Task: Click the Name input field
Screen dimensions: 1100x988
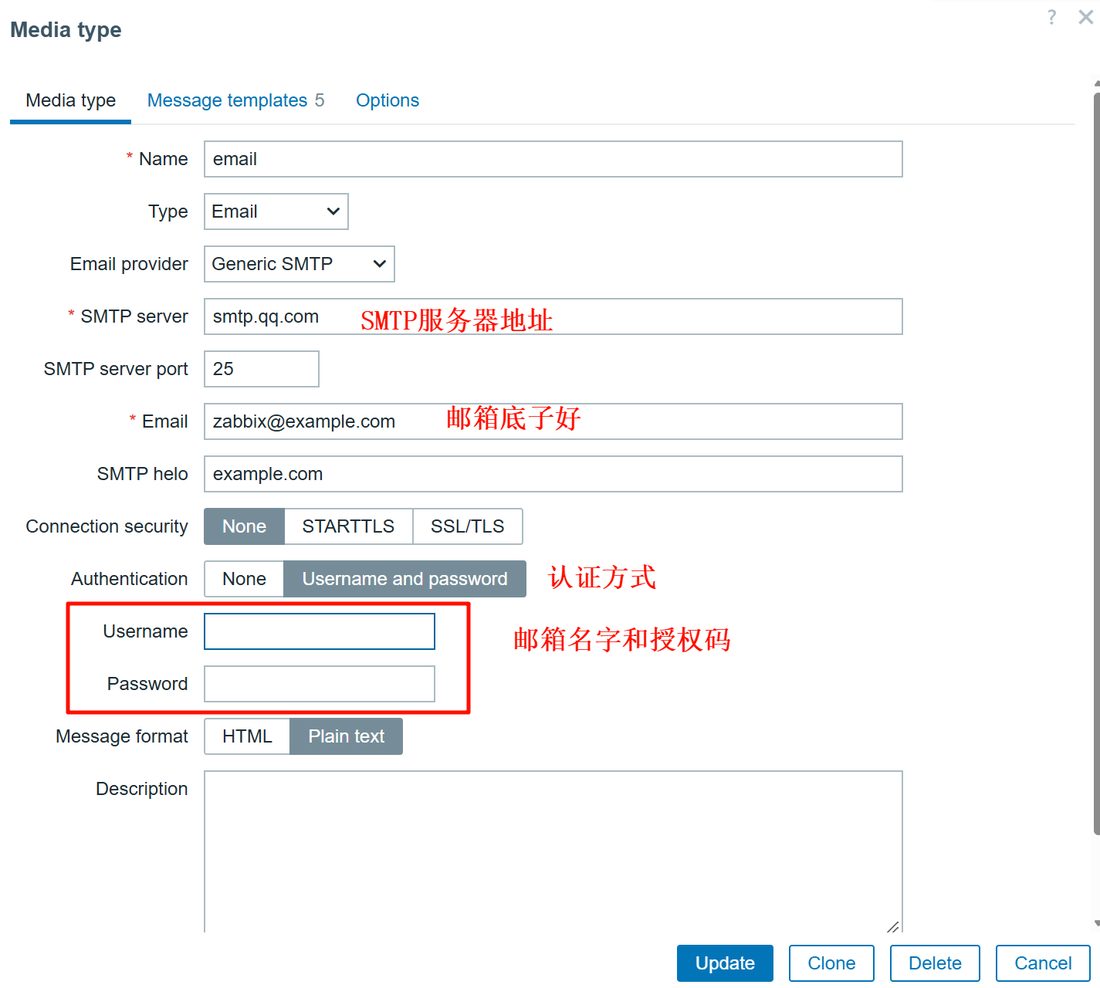Action: pos(553,159)
